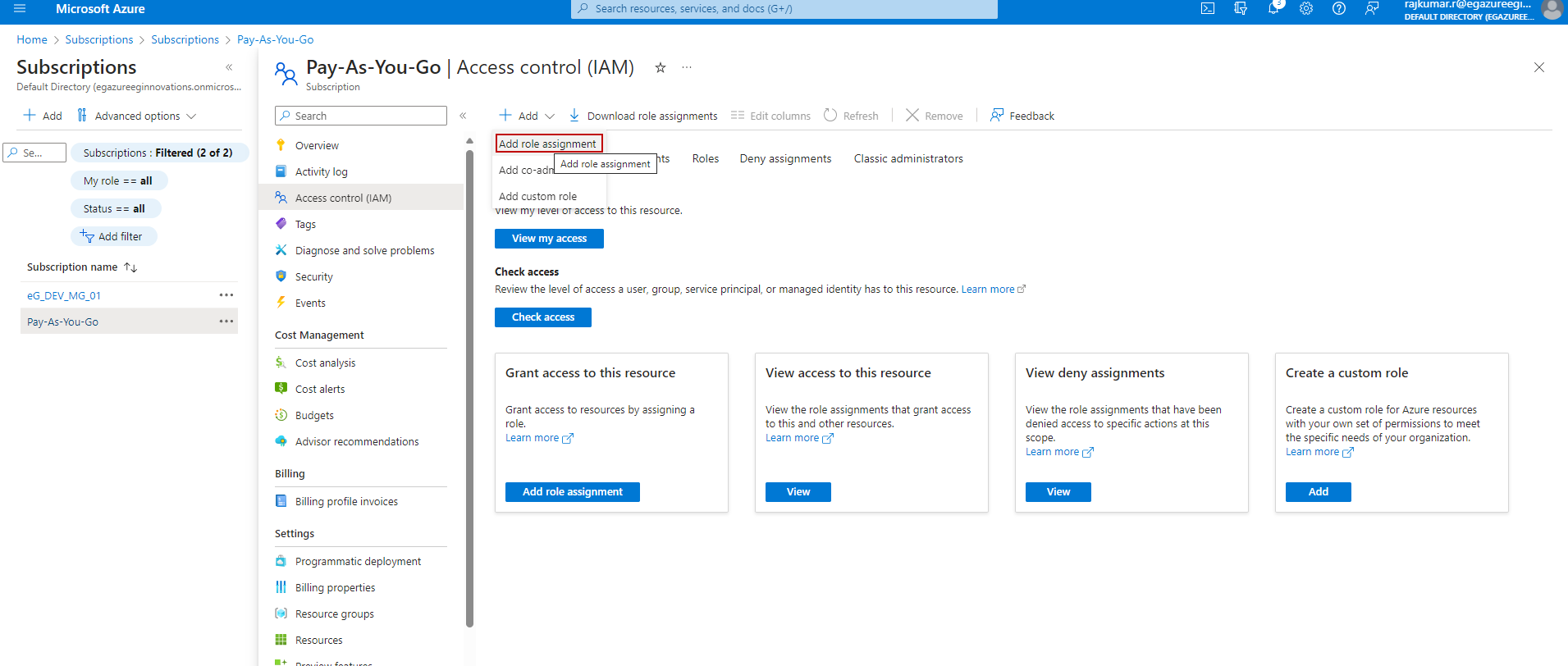The height and width of the screenshot is (666, 1568).
Task: Open Tags in resource menu
Action: pos(305,224)
